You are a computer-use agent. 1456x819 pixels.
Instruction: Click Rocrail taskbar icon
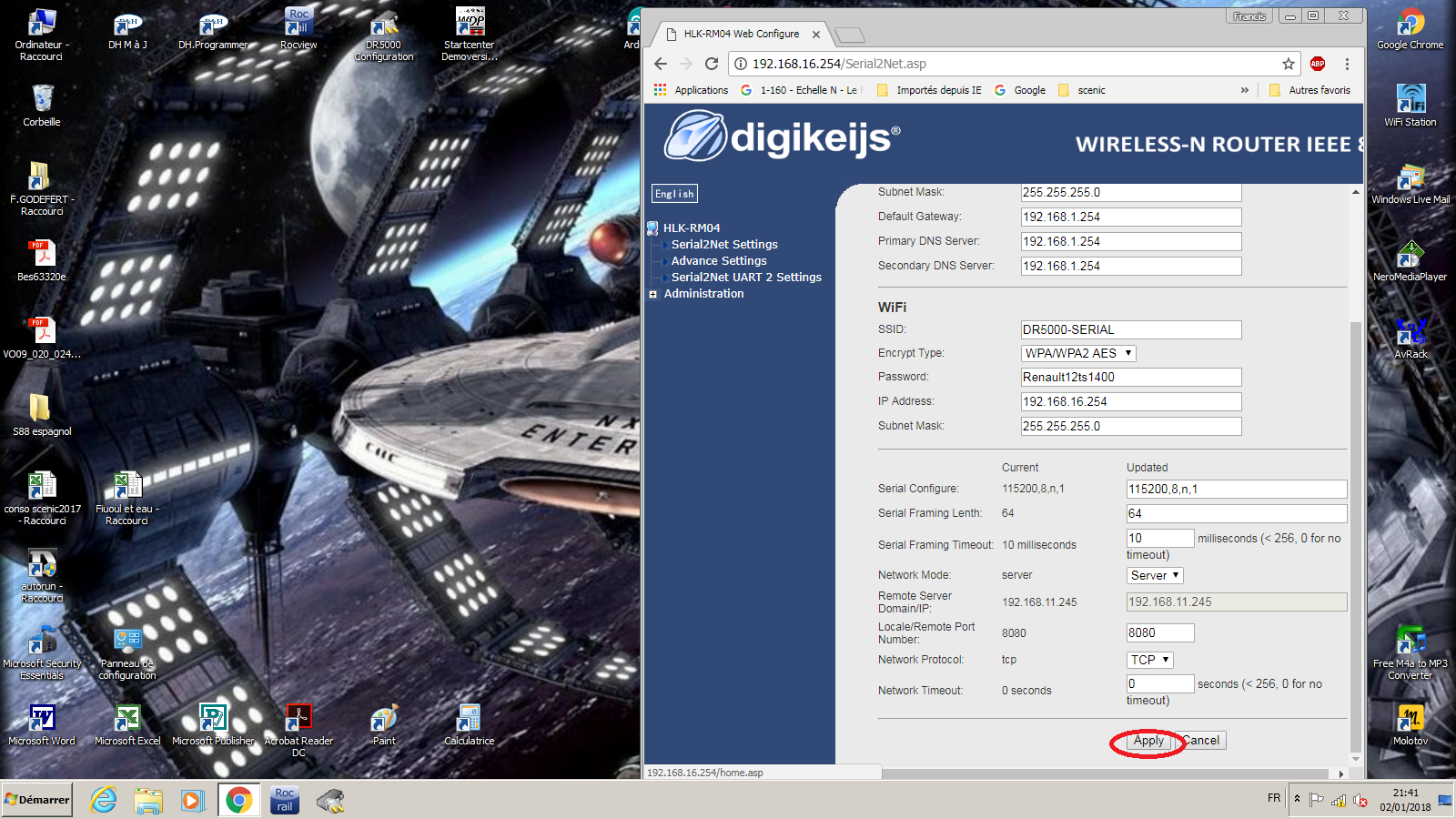click(285, 800)
